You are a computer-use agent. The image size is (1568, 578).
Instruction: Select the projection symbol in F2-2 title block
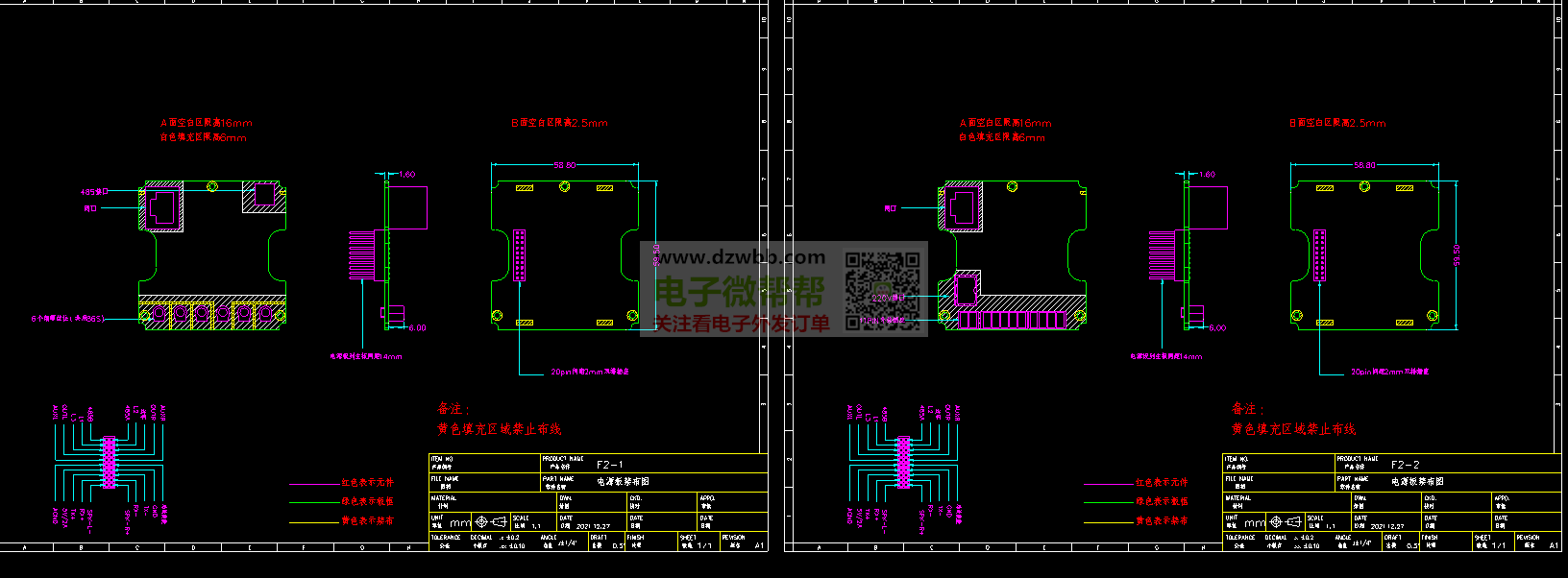pyautogui.click(x=1285, y=522)
